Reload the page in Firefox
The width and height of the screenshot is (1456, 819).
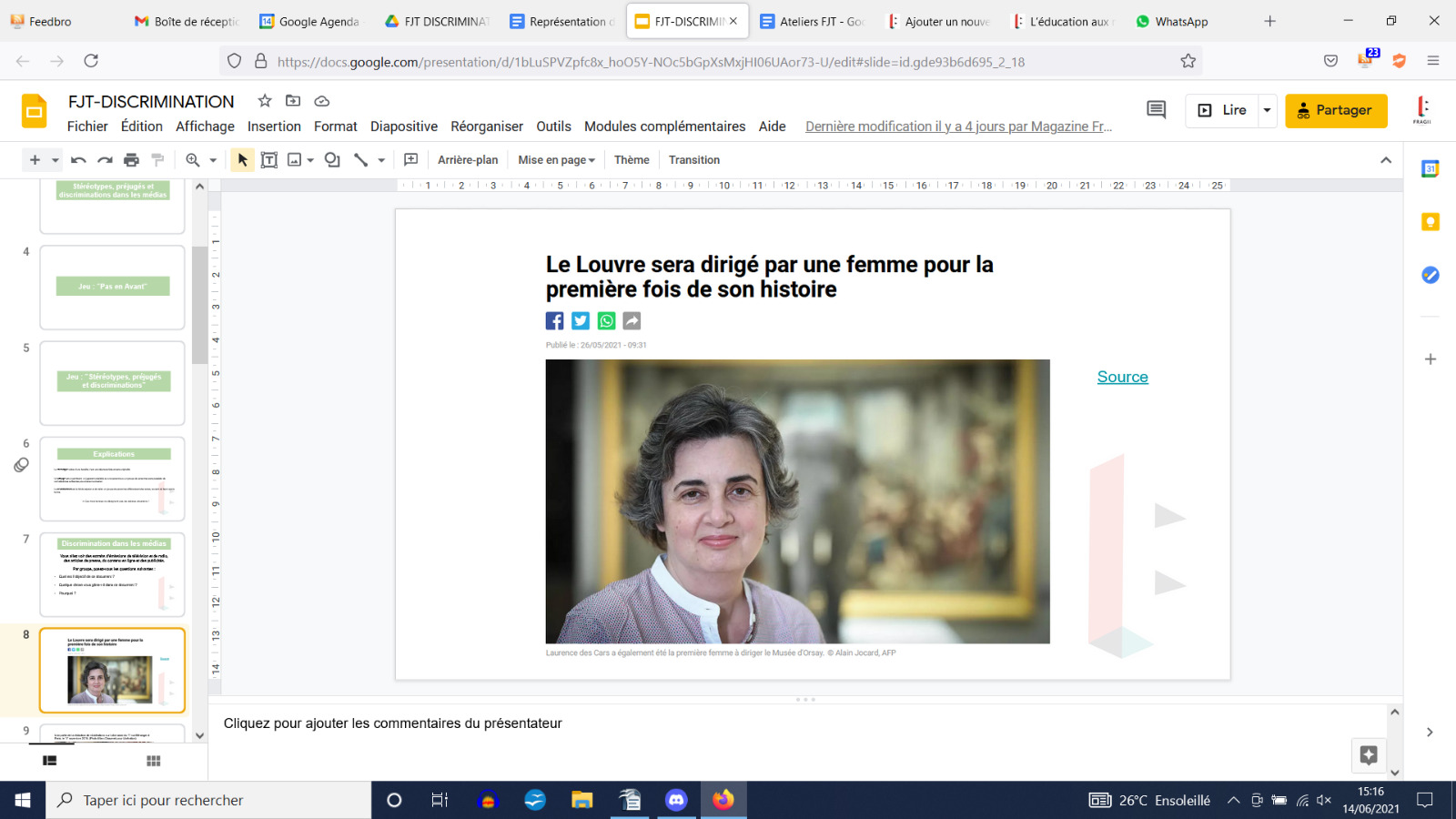coord(91,61)
